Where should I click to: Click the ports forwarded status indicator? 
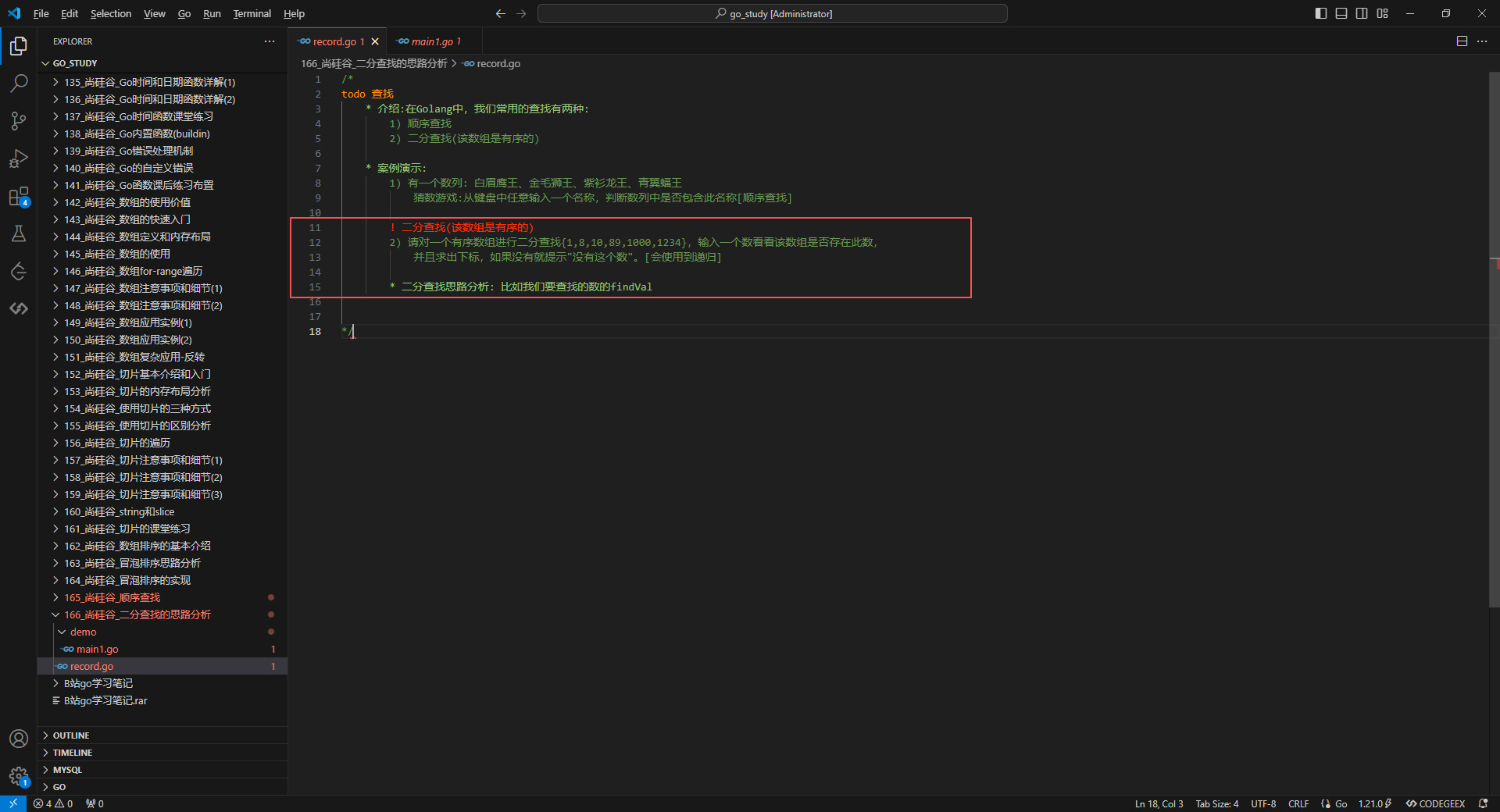95,803
